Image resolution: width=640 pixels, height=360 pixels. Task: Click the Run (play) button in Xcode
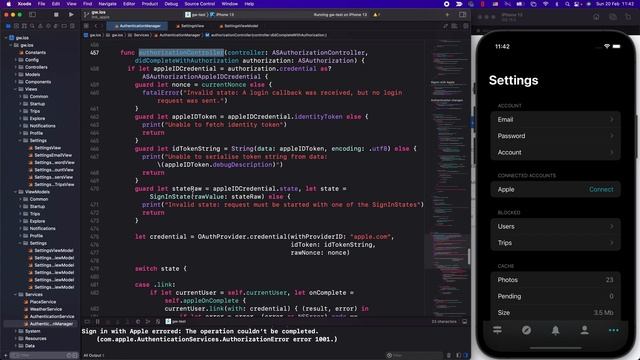[x=71, y=14]
